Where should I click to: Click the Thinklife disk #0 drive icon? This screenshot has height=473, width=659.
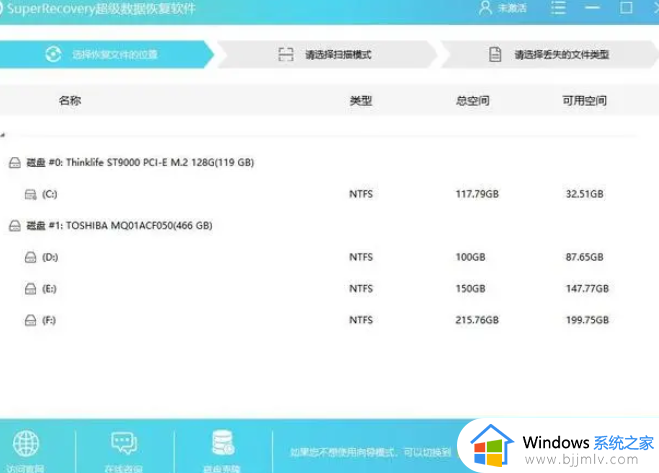(x=15, y=163)
